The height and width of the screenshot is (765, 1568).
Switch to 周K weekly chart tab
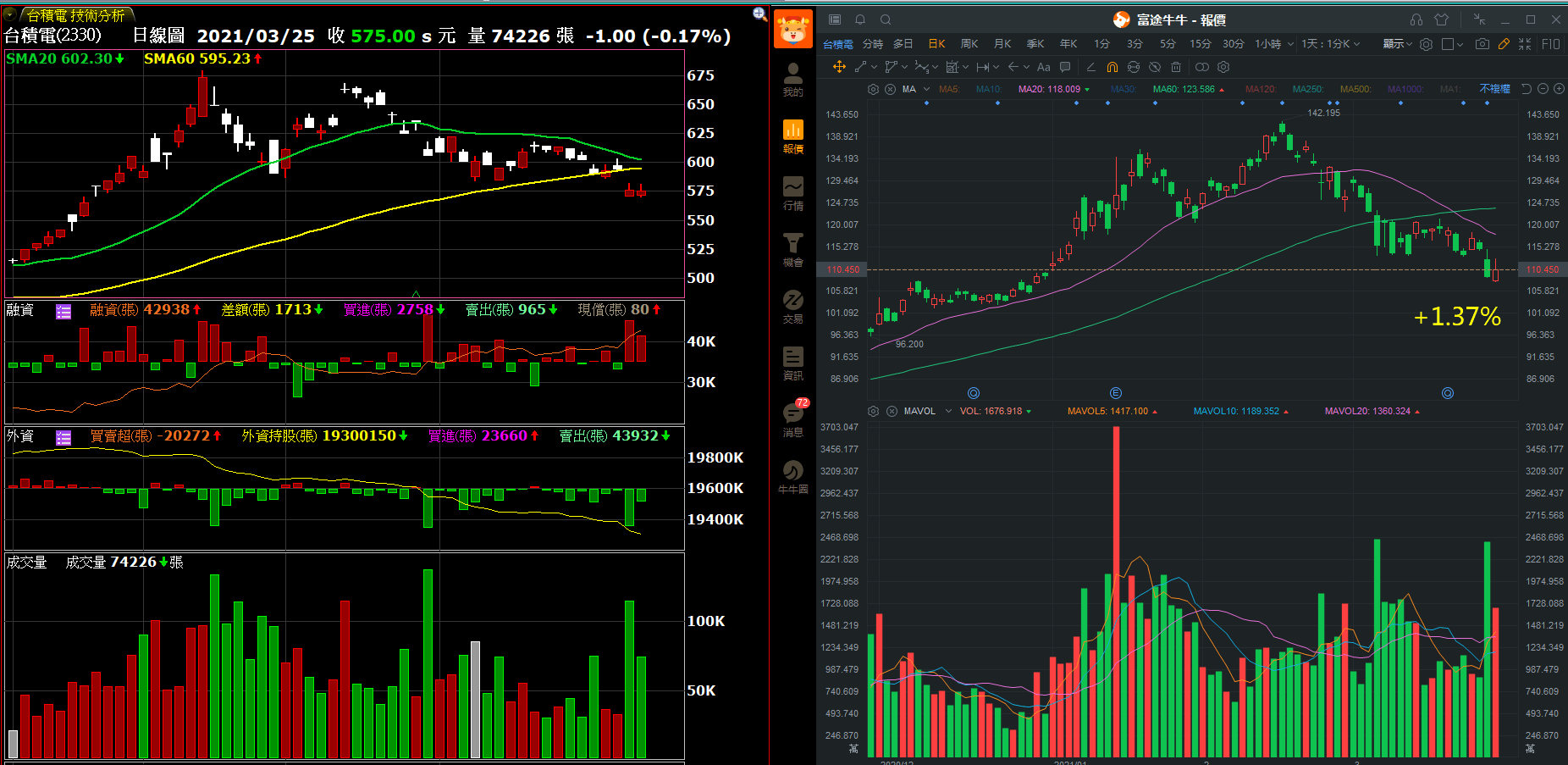click(969, 44)
